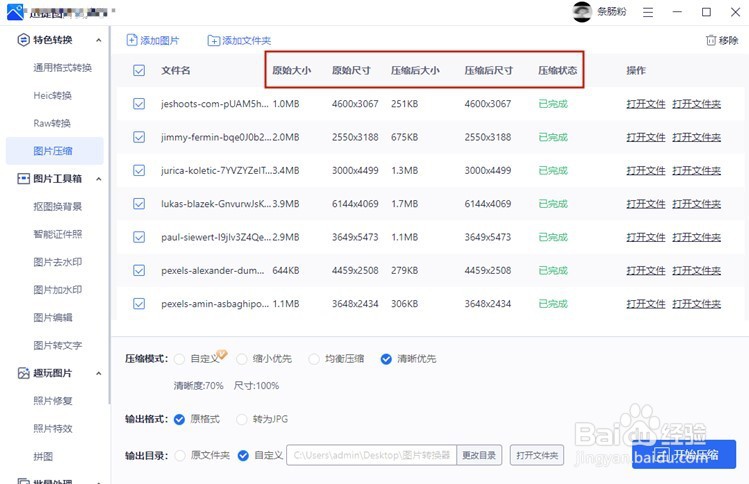Click 打开文件夹 button beside output path

click(537, 455)
